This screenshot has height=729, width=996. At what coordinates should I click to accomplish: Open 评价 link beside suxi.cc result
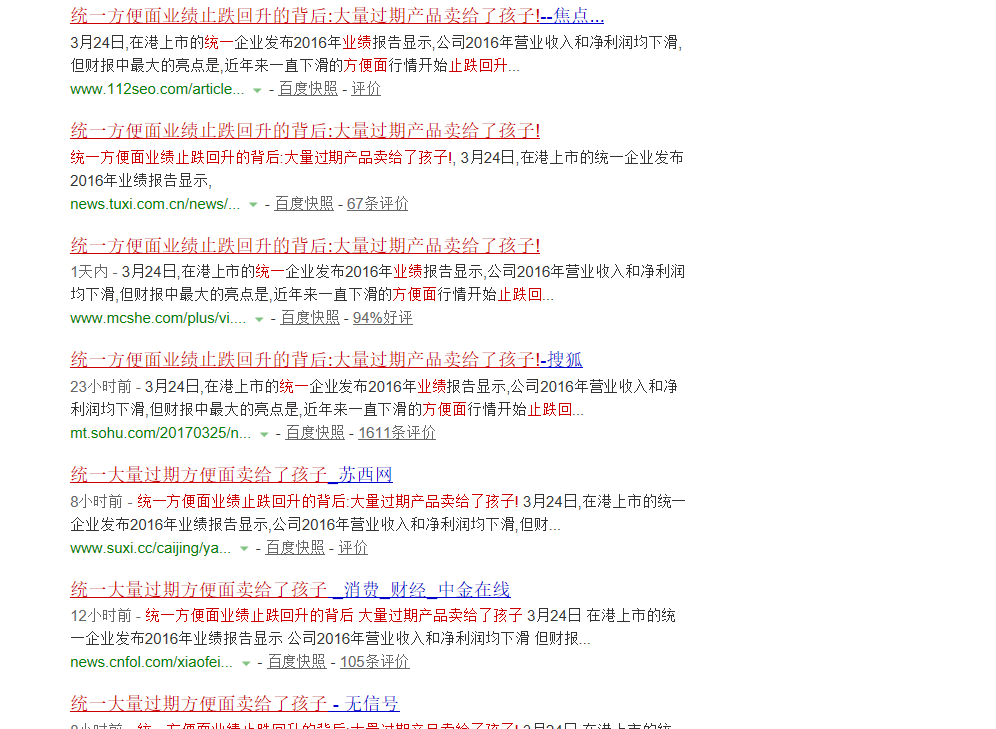click(x=353, y=547)
